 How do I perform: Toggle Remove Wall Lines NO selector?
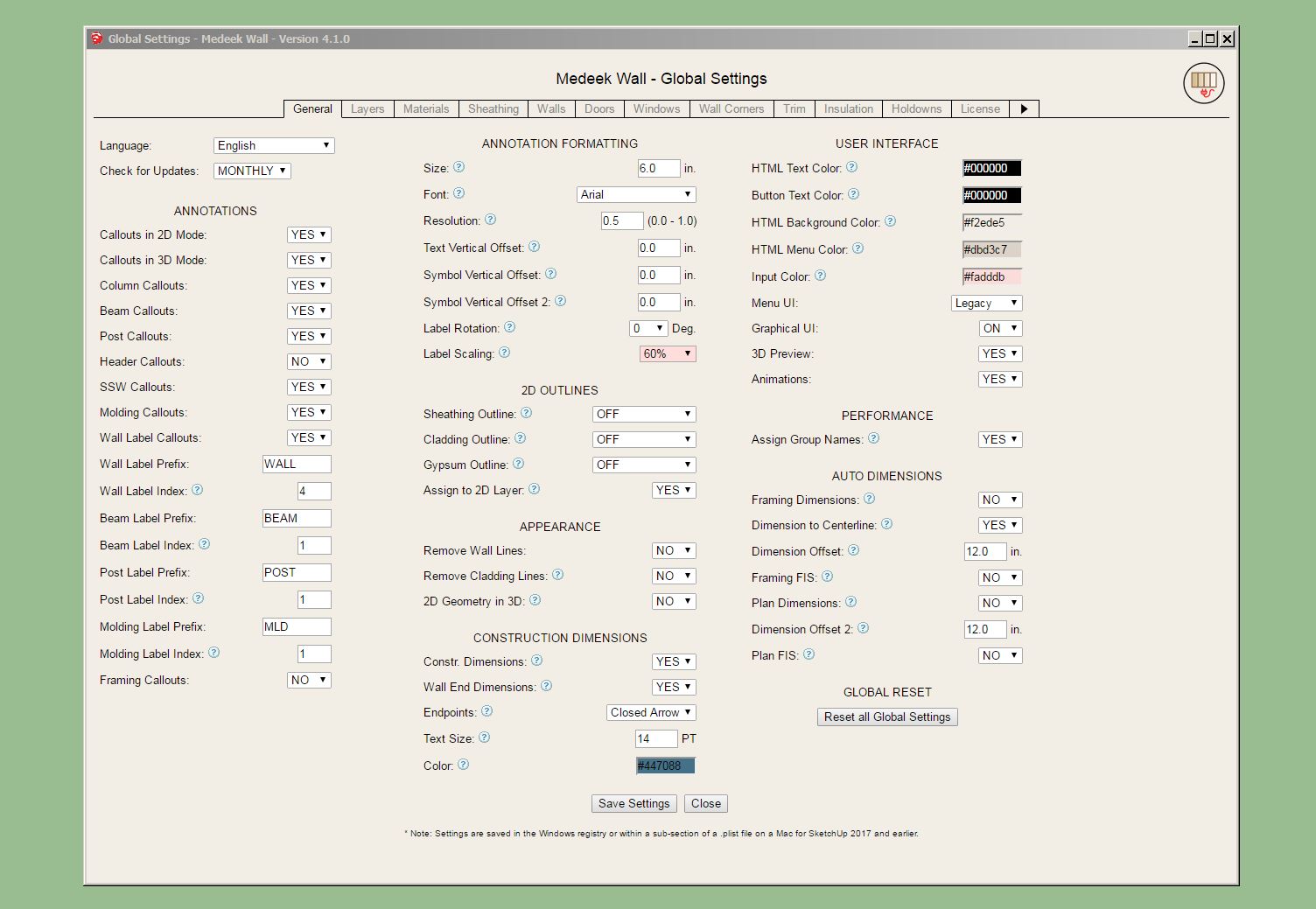(674, 550)
